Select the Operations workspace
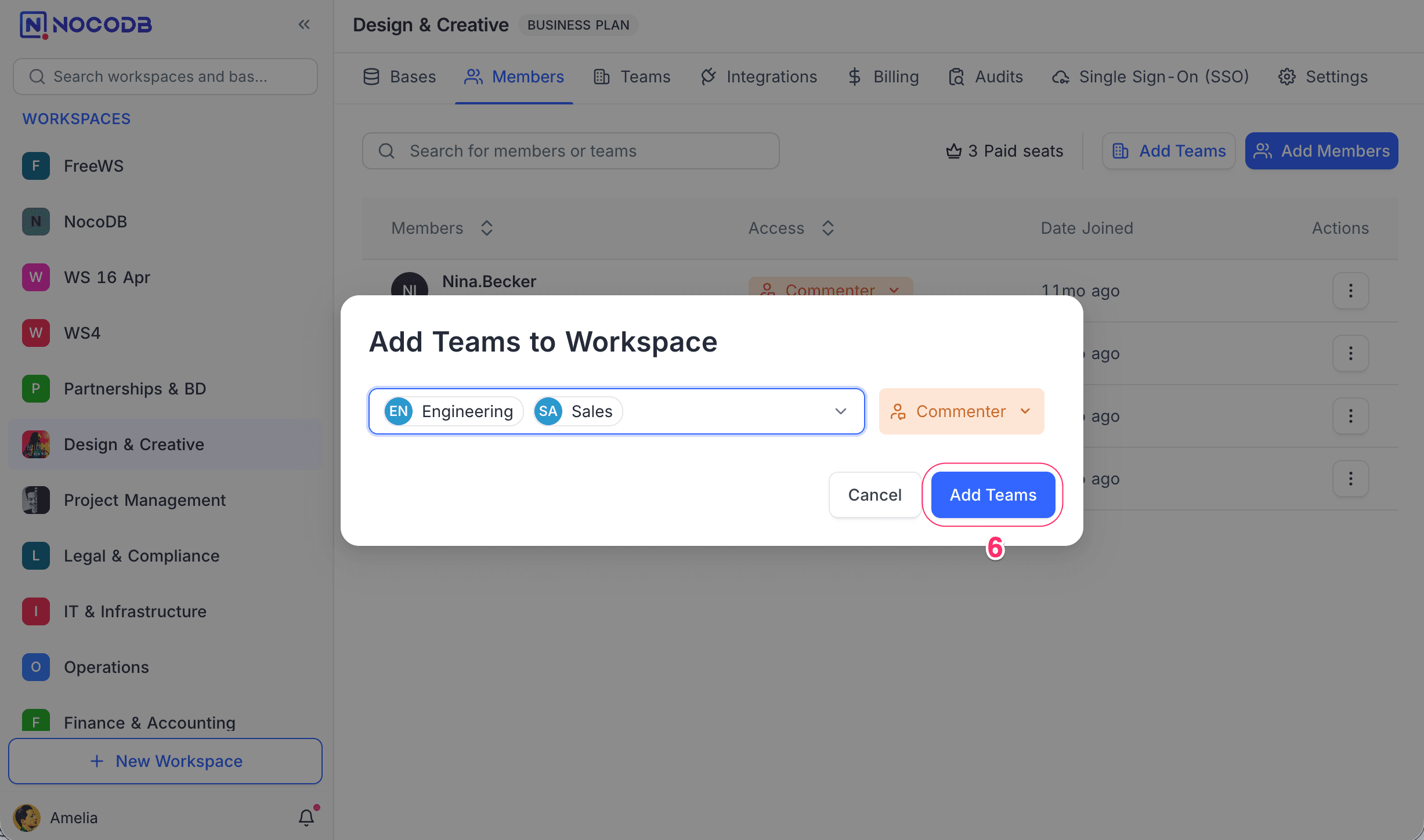1424x840 pixels. coord(106,667)
